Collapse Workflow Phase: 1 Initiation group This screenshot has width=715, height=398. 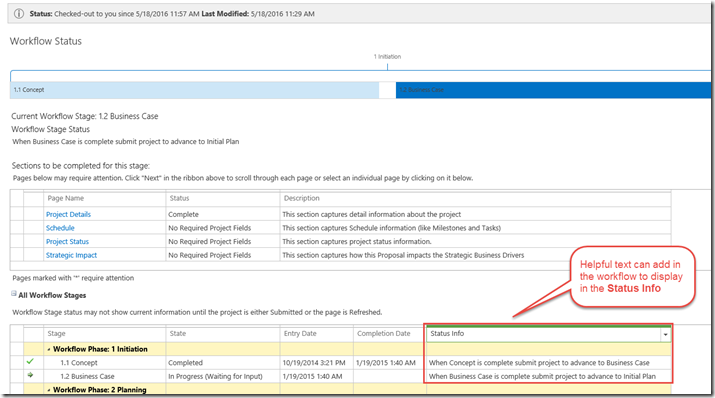pos(49,350)
